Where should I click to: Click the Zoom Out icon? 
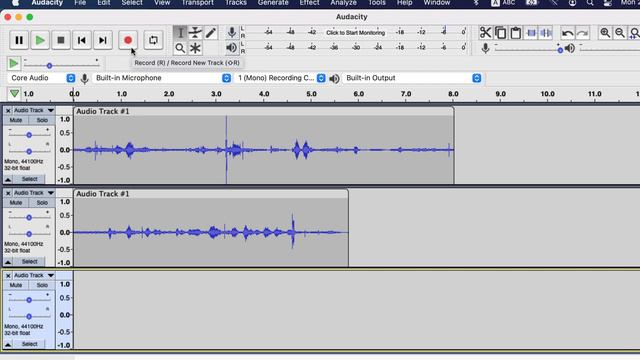(x=620, y=33)
